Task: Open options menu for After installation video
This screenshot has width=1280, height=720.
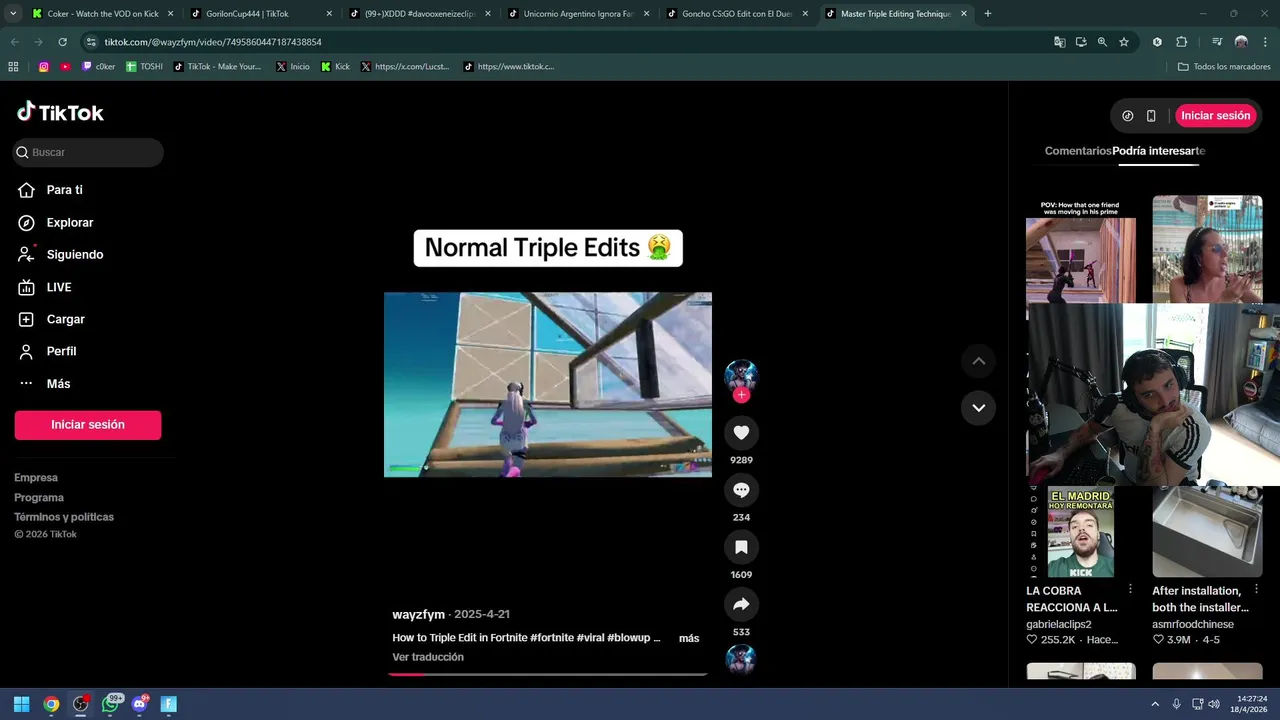Action: 1256,590
